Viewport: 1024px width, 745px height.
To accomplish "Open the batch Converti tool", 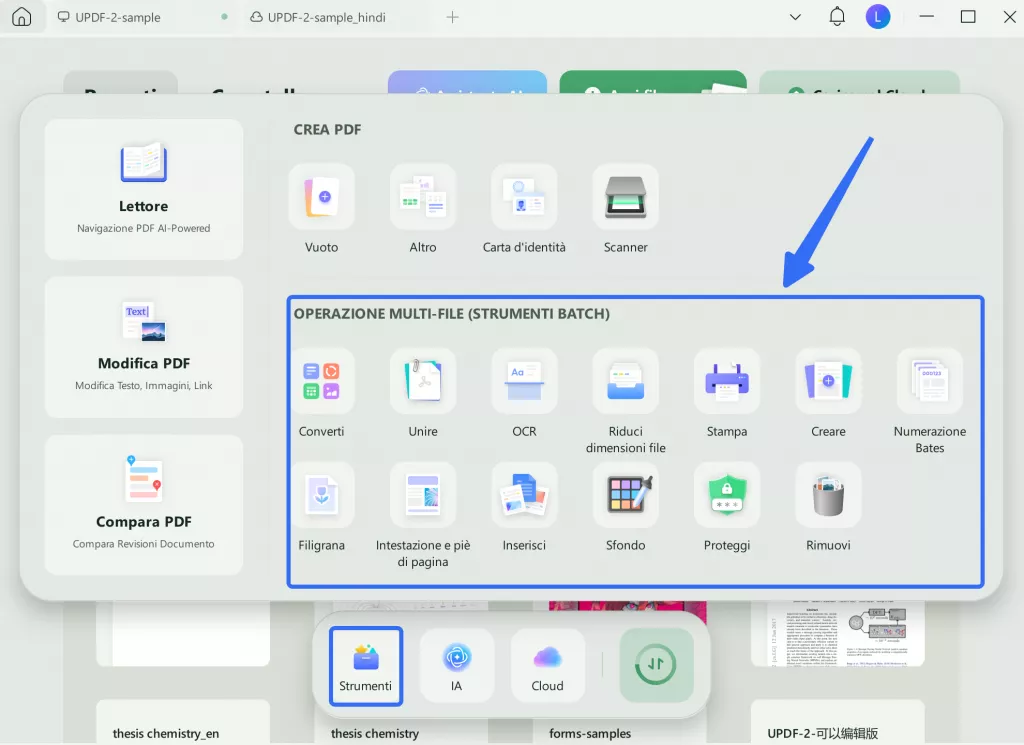I will point(321,394).
